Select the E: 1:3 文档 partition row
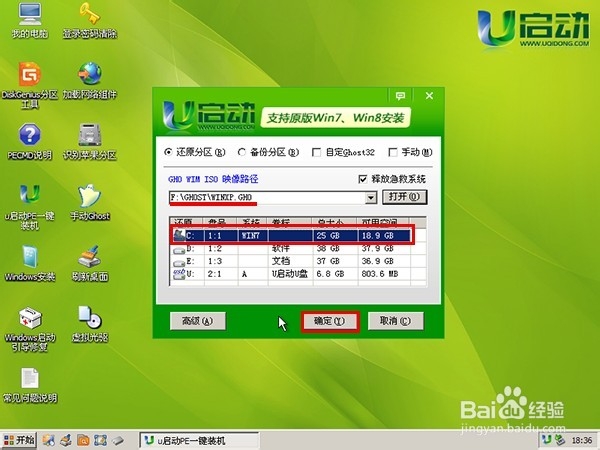The image size is (600, 450). pyautogui.click(x=298, y=261)
